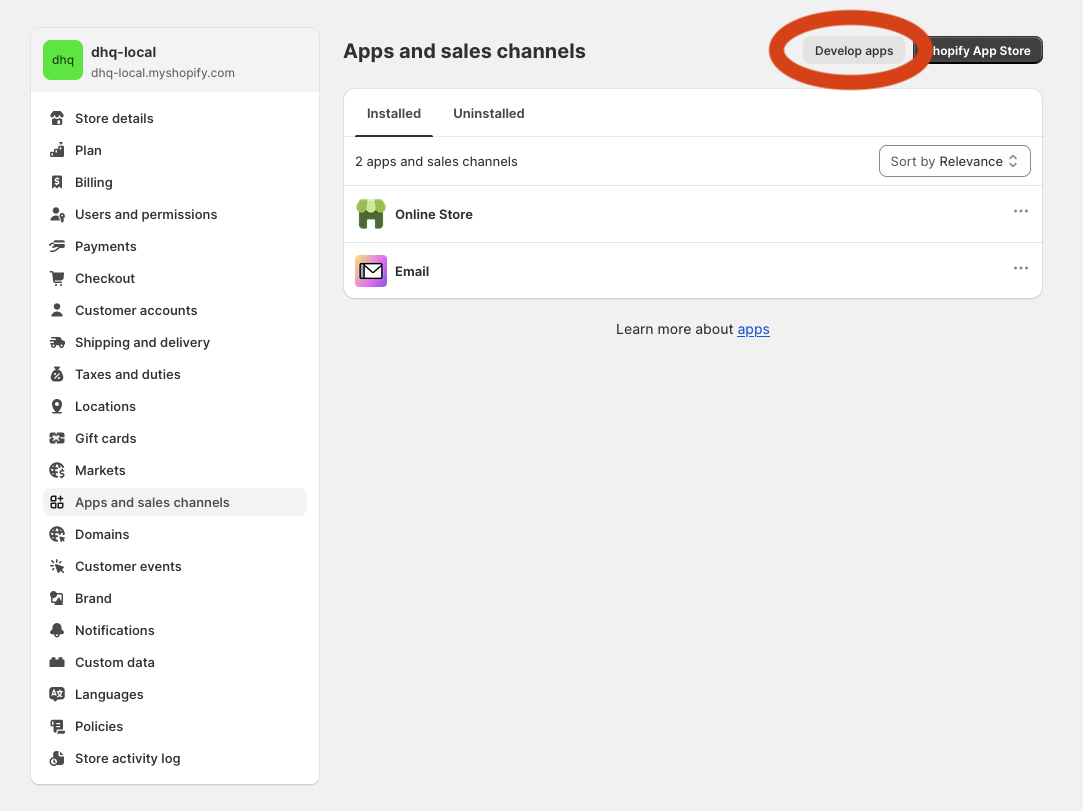This screenshot has height=811, width=1083.
Task: Open Customer events settings
Action: [x=175, y=566]
